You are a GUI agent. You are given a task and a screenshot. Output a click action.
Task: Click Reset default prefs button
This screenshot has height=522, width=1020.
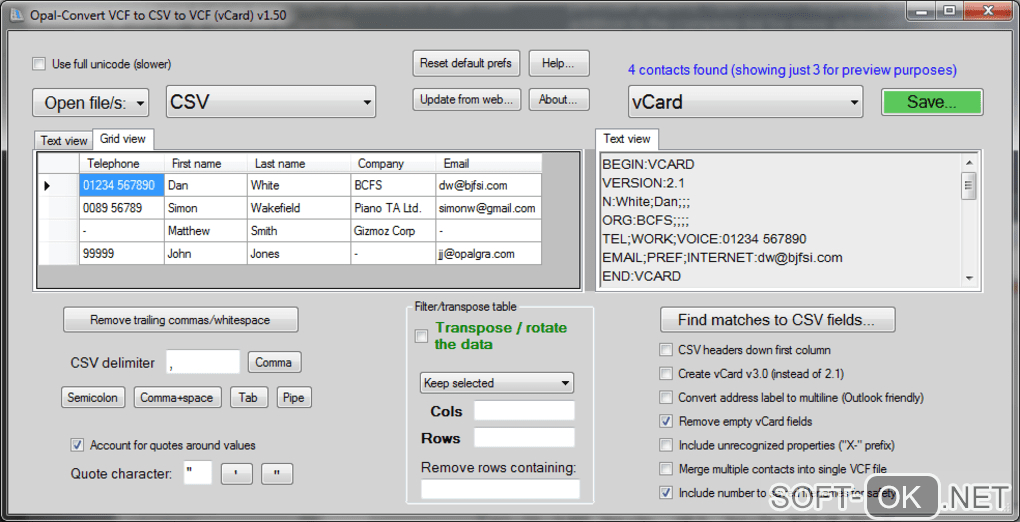[x=466, y=63]
